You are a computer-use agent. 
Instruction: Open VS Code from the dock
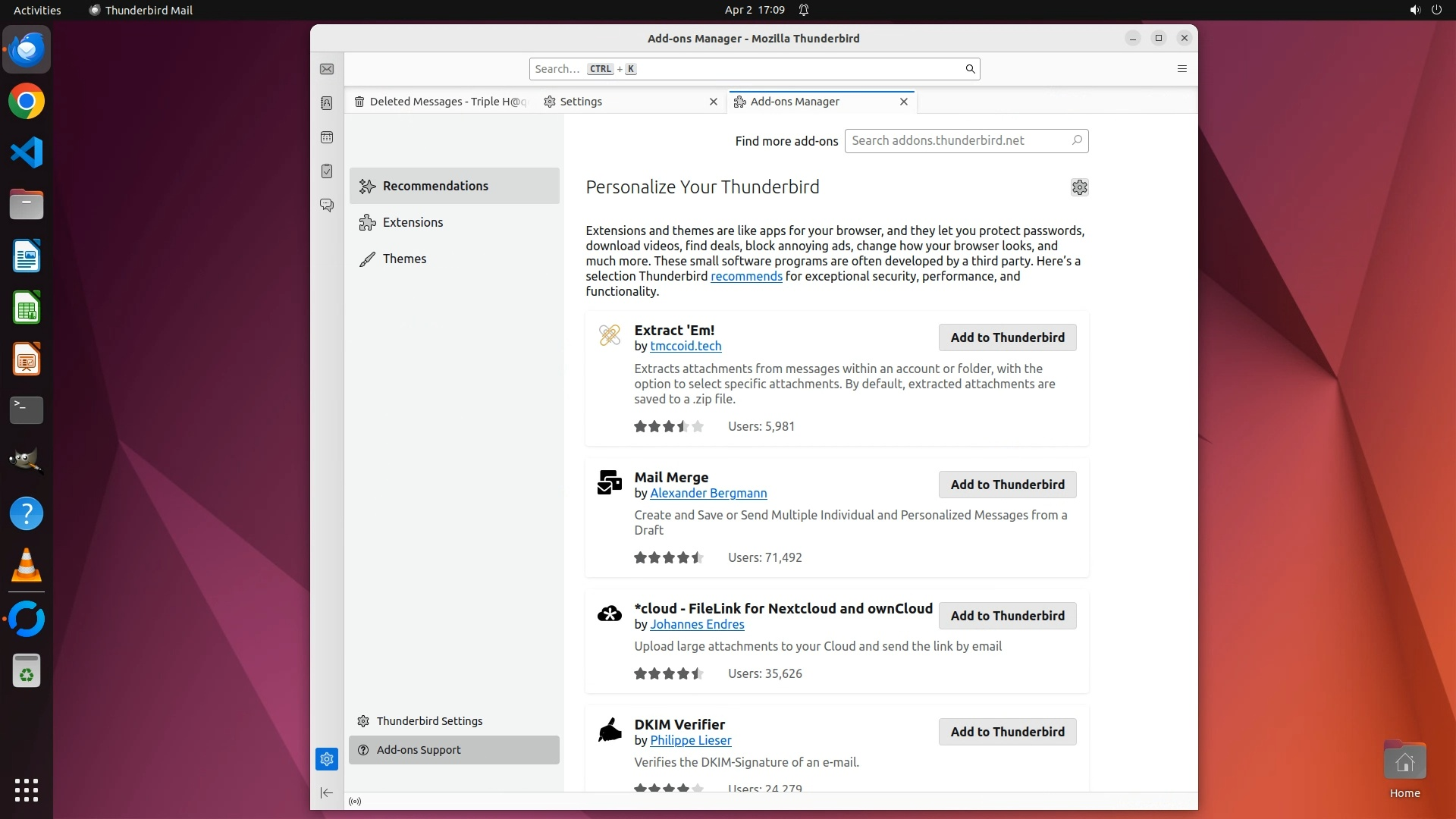(27, 152)
